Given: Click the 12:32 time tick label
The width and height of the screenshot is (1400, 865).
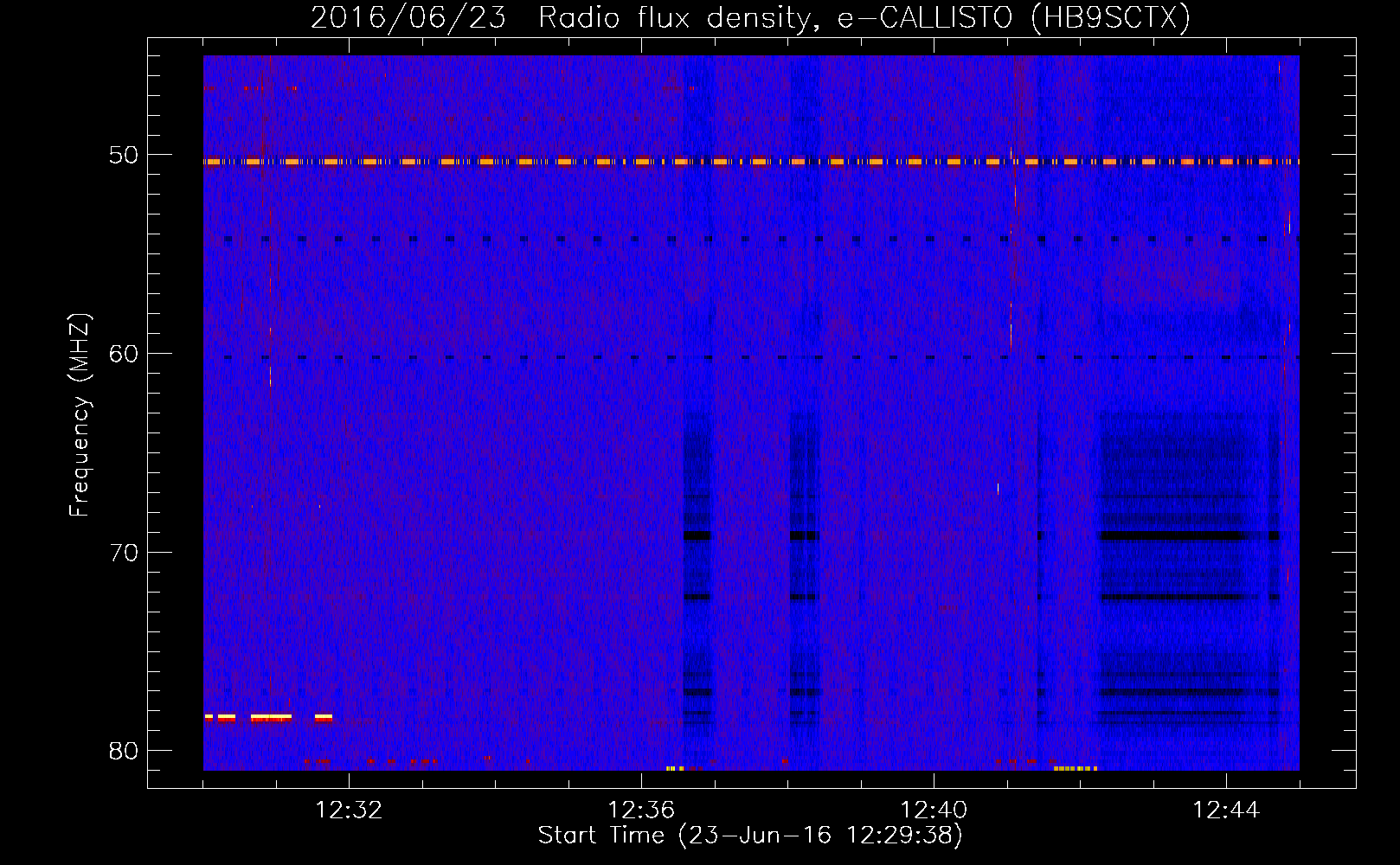Looking at the screenshot, I should tap(349, 811).
